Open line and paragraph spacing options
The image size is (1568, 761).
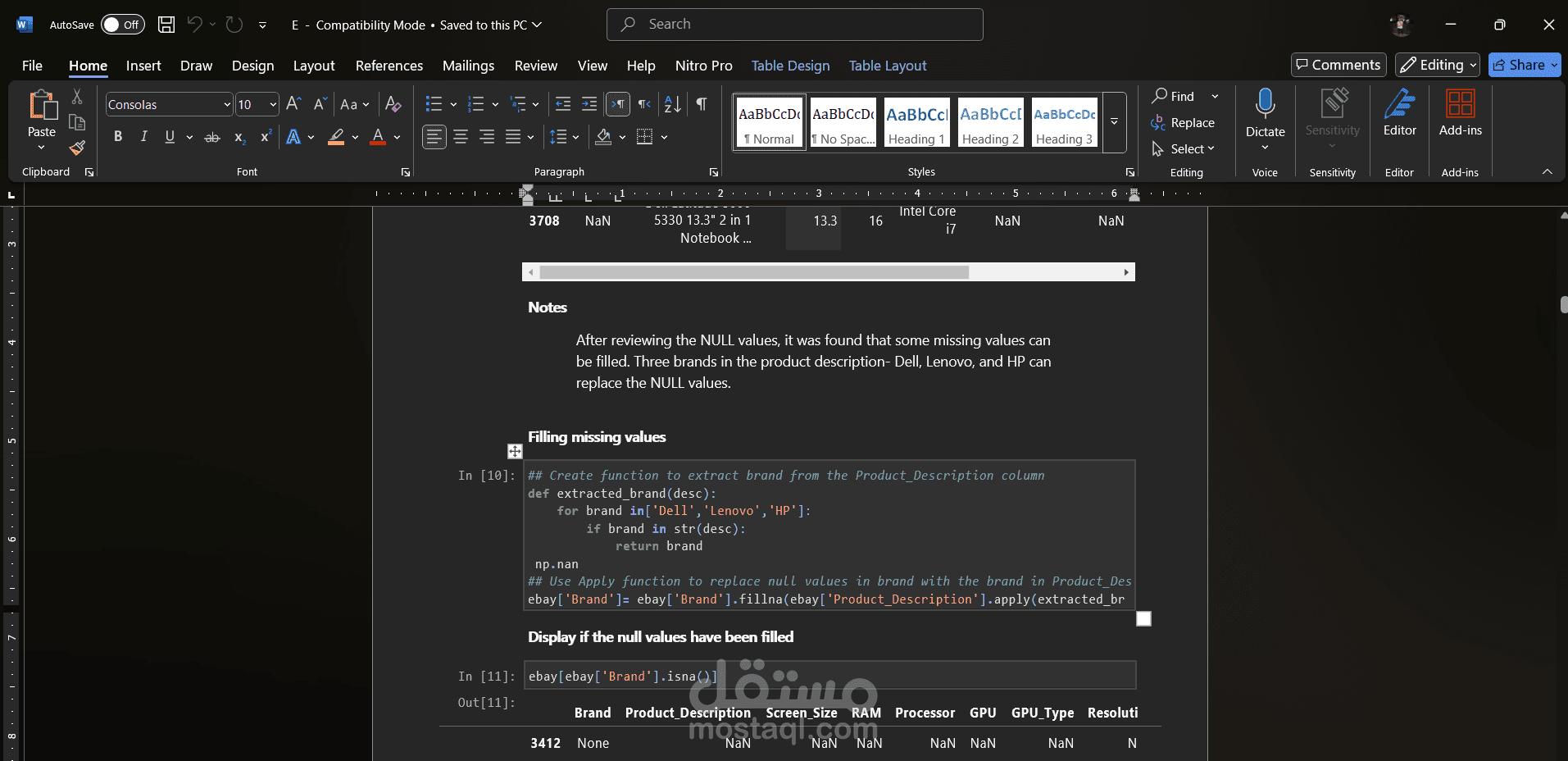(x=558, y=137)
